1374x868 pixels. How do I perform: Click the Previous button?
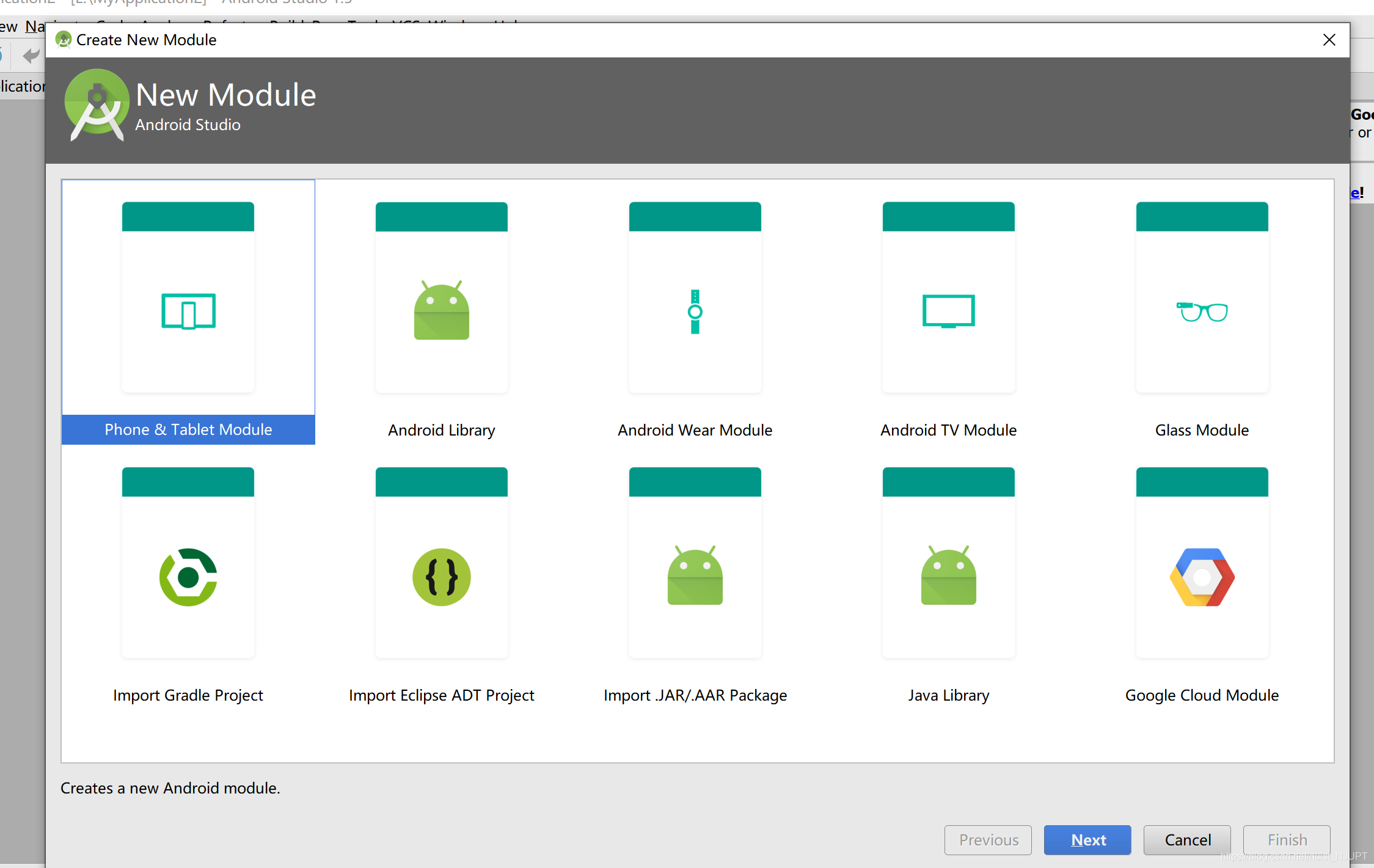tap(988, 840)
